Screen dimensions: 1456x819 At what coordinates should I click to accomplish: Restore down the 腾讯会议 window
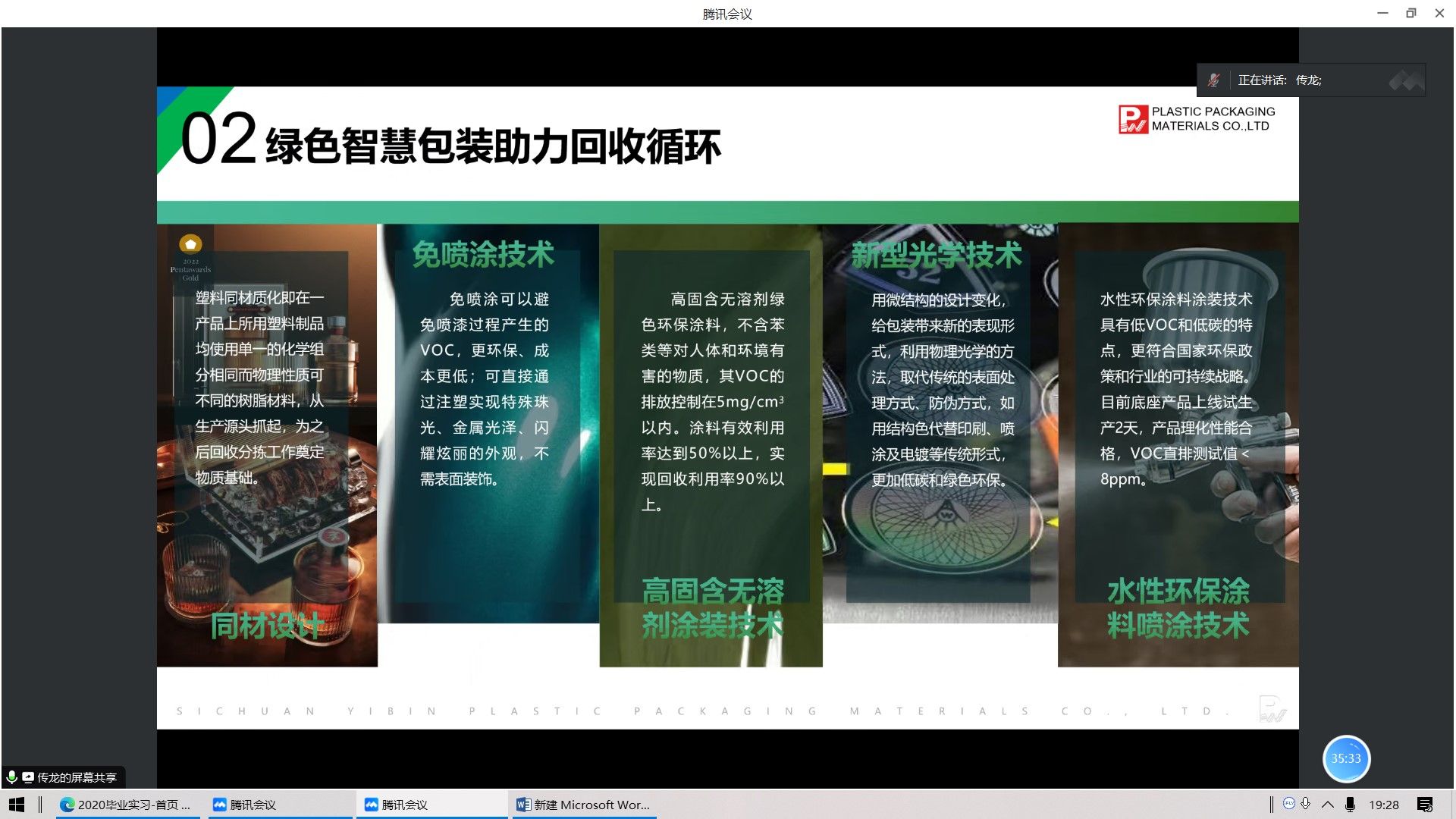[1411, 13]
